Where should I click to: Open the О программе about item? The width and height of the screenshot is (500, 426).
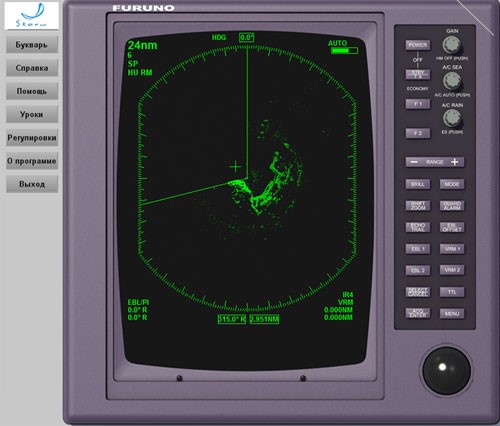point(32,161)
